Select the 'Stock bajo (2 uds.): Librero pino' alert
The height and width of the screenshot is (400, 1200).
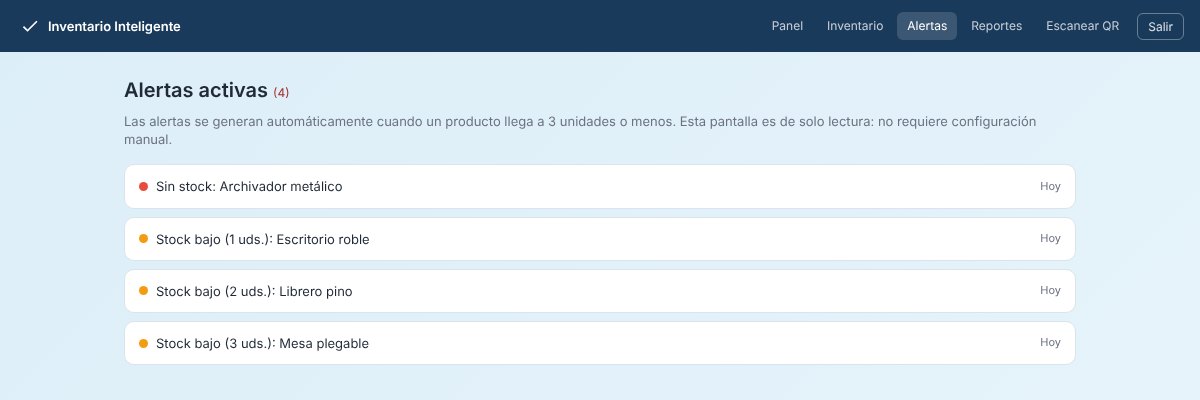point(600,291)
